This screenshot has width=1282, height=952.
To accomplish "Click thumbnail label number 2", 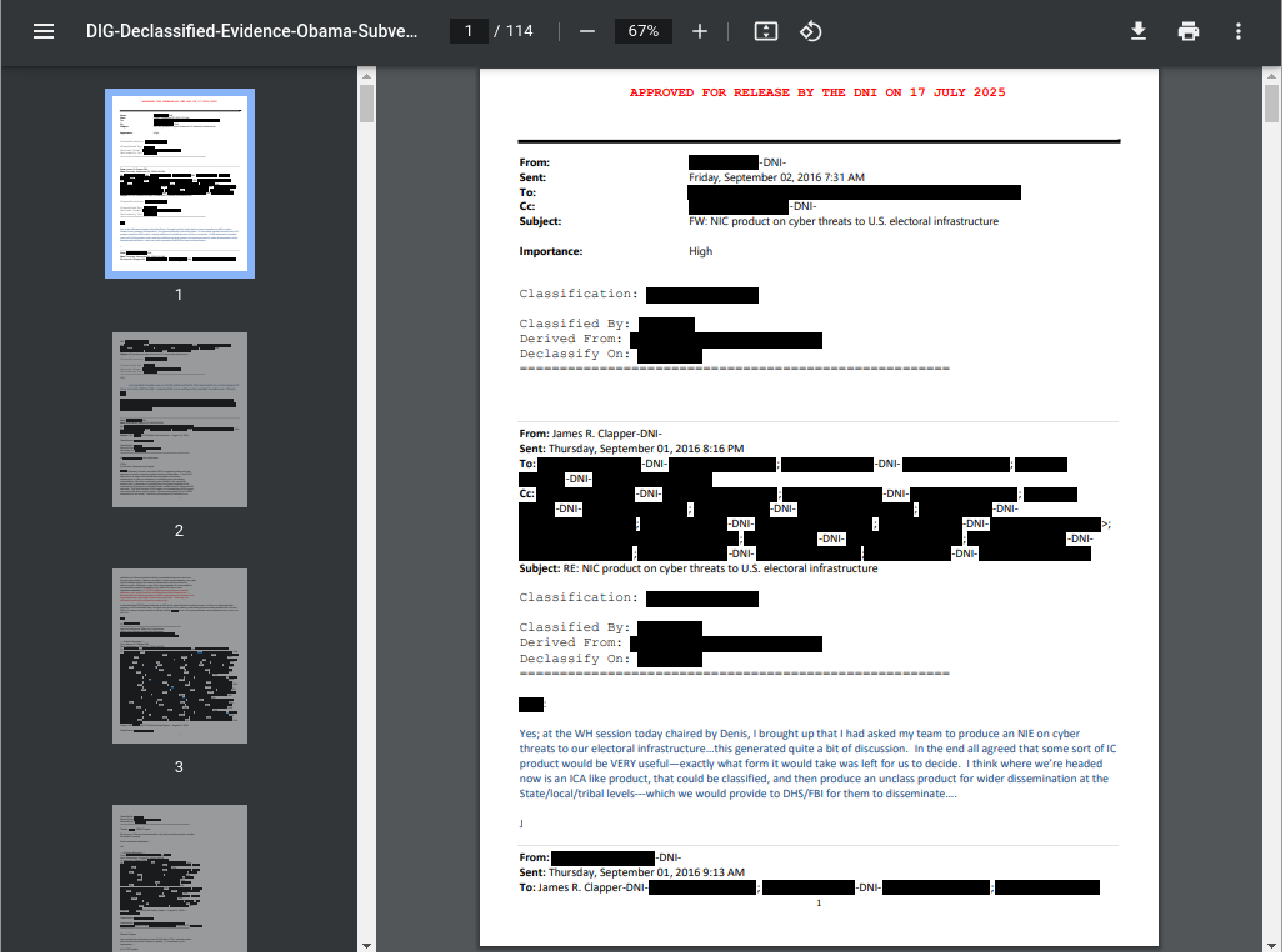I will point(179,531).
